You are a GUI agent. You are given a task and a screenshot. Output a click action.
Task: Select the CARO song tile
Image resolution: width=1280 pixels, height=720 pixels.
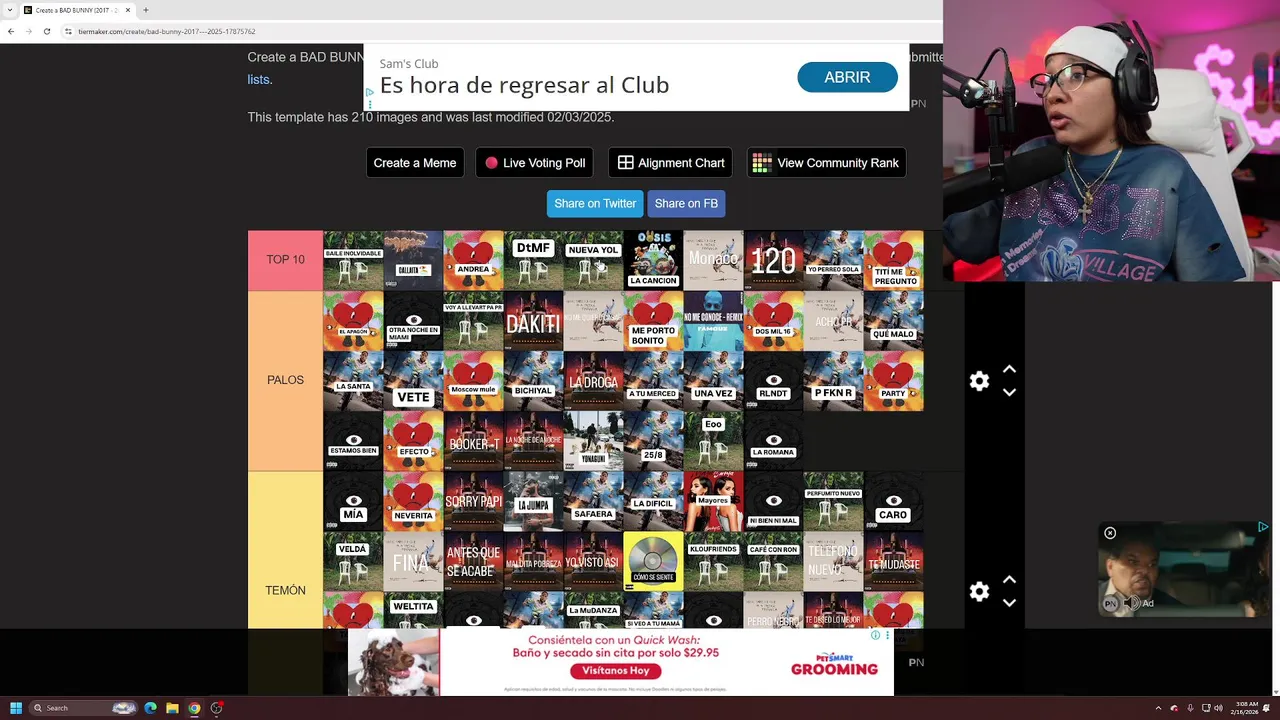893,500
